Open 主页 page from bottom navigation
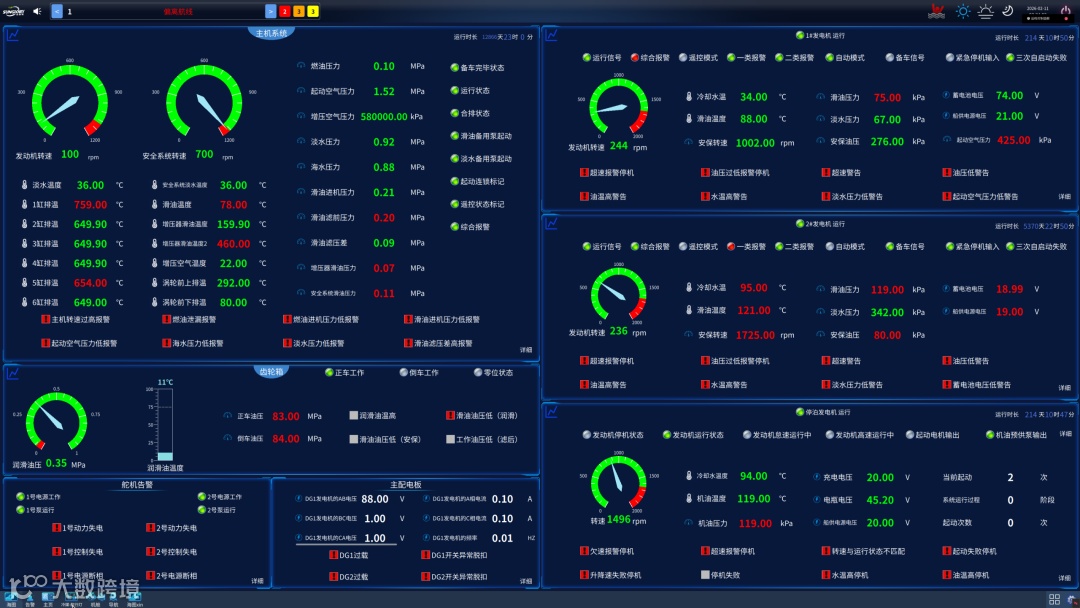Viewport: 1080px width, 608px height. coord(48,599)
